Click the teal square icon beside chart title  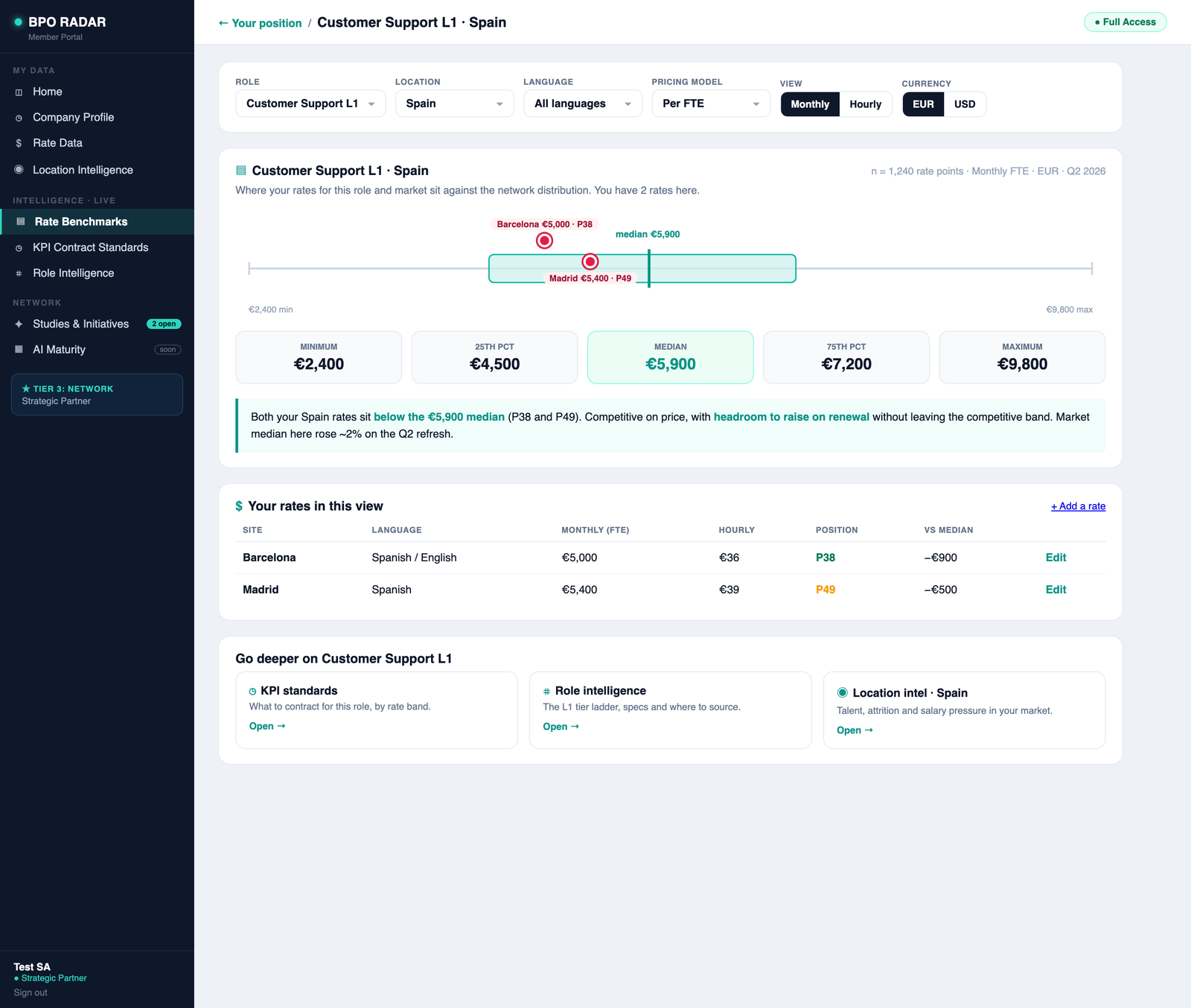[x=240, y=170]
